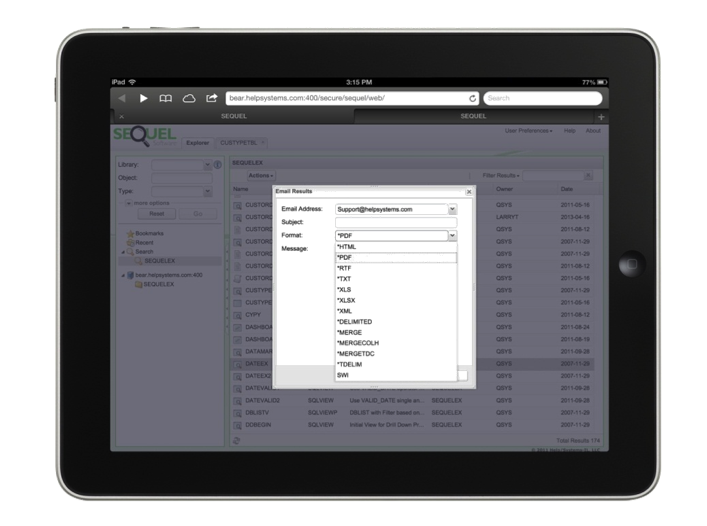Select Recent in tree
Screen dimensions: 707x526
click(144, 242)
